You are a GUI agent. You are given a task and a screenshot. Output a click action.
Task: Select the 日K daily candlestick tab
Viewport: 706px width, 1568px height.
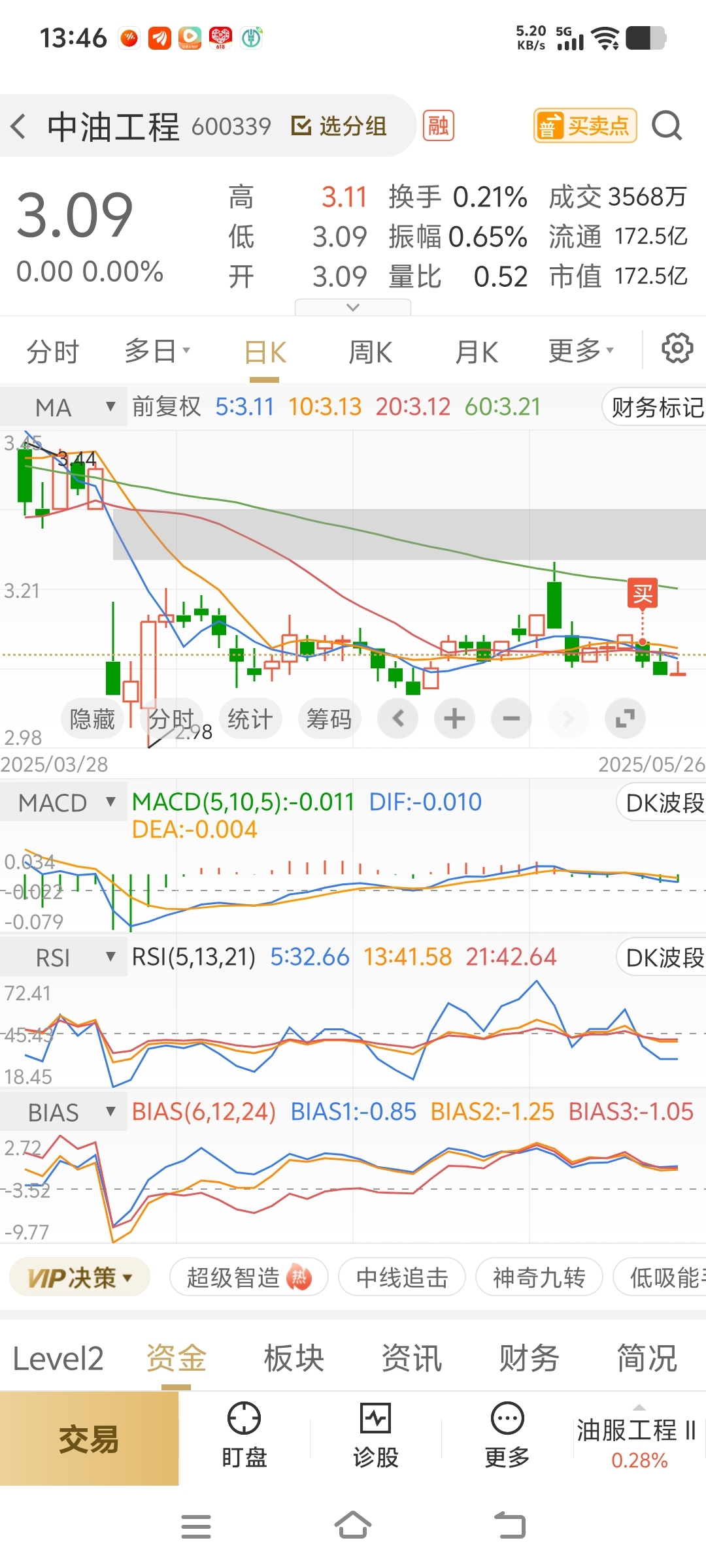pos(265,353)
